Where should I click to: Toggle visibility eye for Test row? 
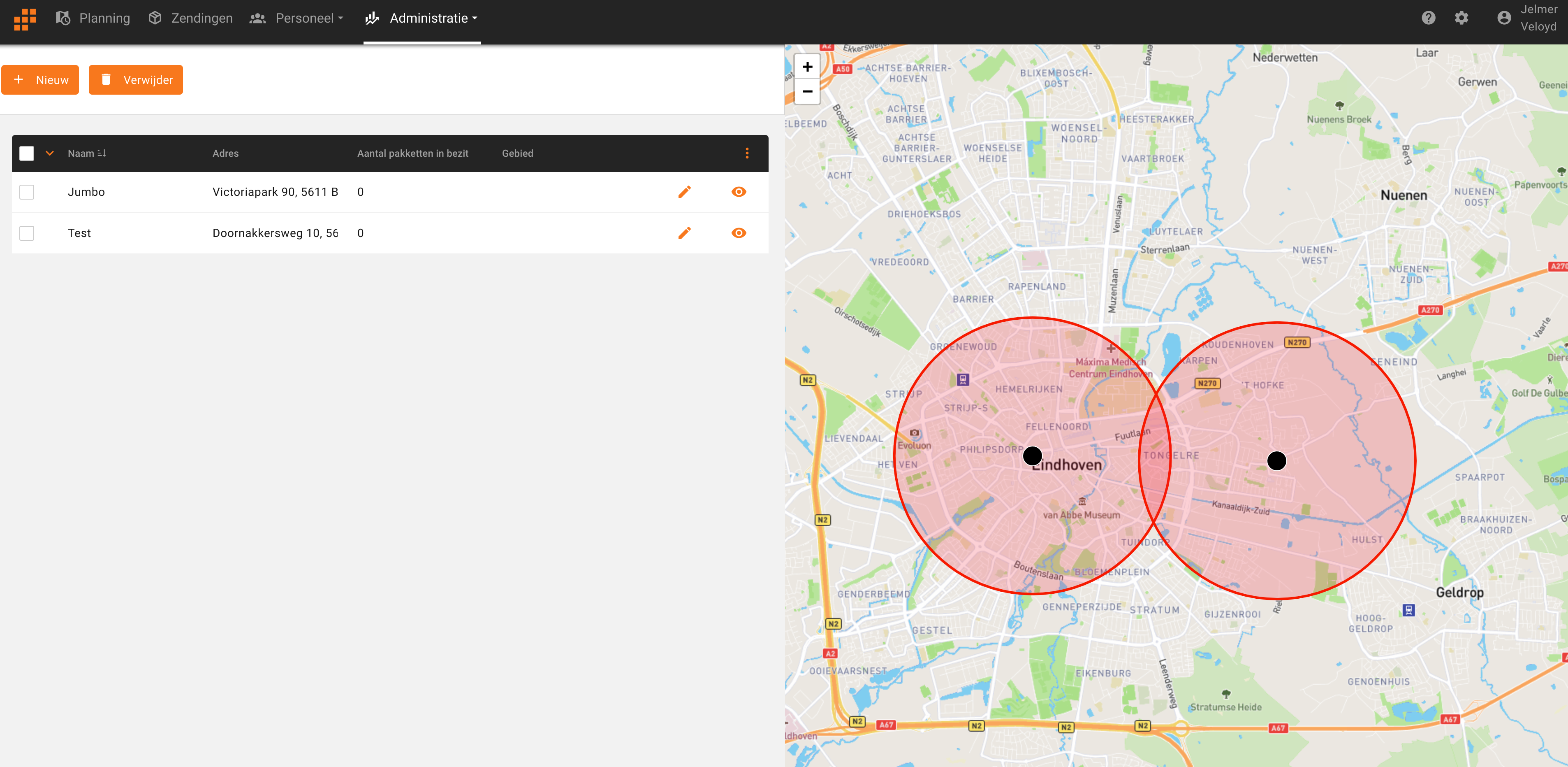pos(738,233)
